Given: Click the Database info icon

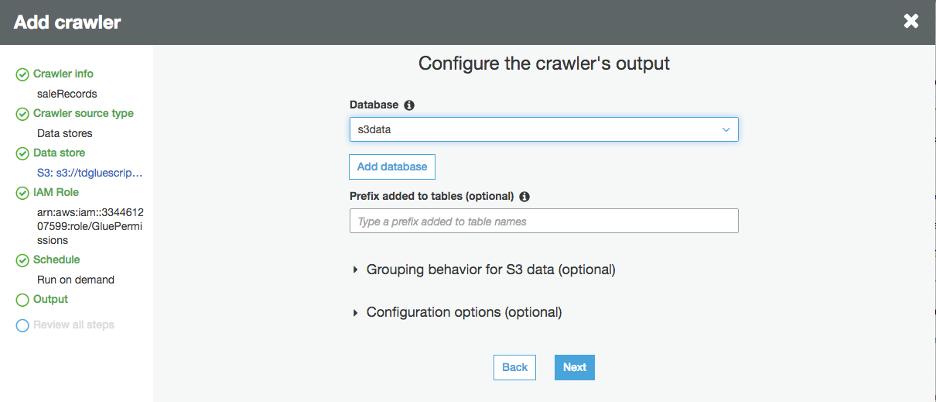Looking at the screenshot, I should click(409, 105).
